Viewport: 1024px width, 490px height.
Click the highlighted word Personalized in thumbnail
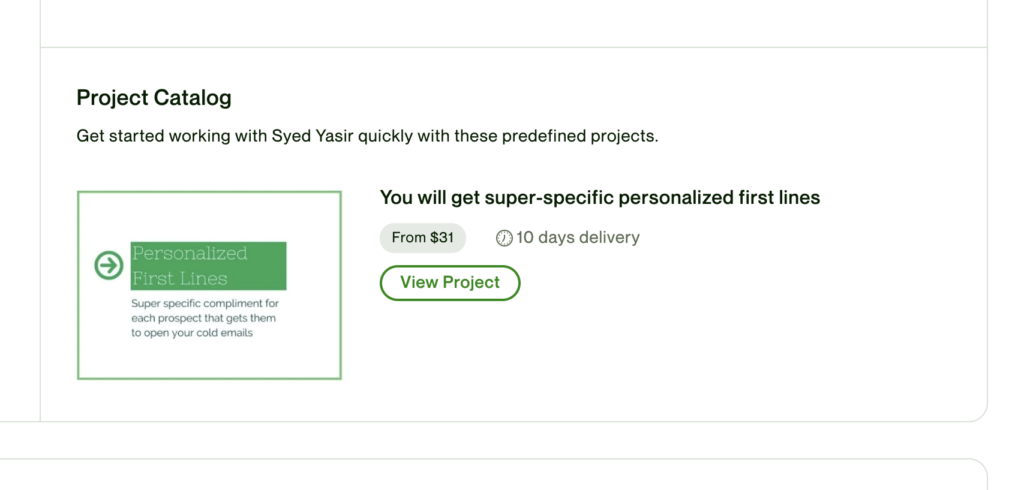point(190,253)
